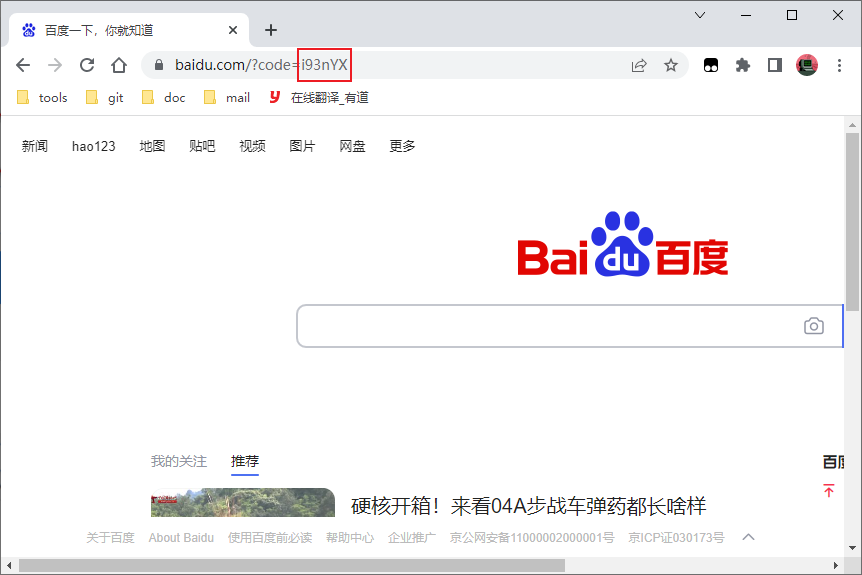Switch to the 我的关注 tab
The height and width of the screenshot is (575, 862).
179,461
